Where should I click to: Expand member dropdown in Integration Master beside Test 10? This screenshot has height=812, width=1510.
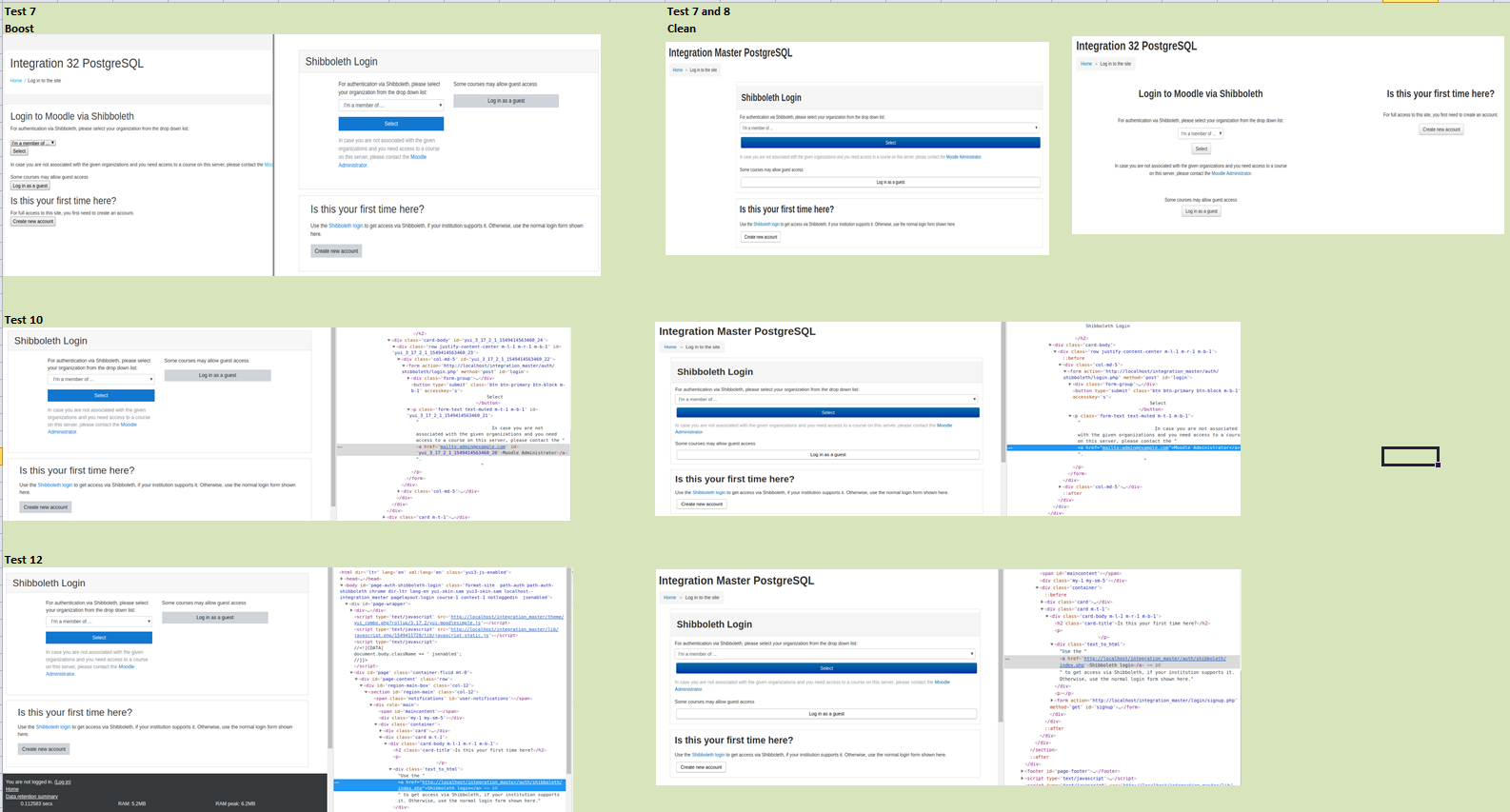click(827, 399)
